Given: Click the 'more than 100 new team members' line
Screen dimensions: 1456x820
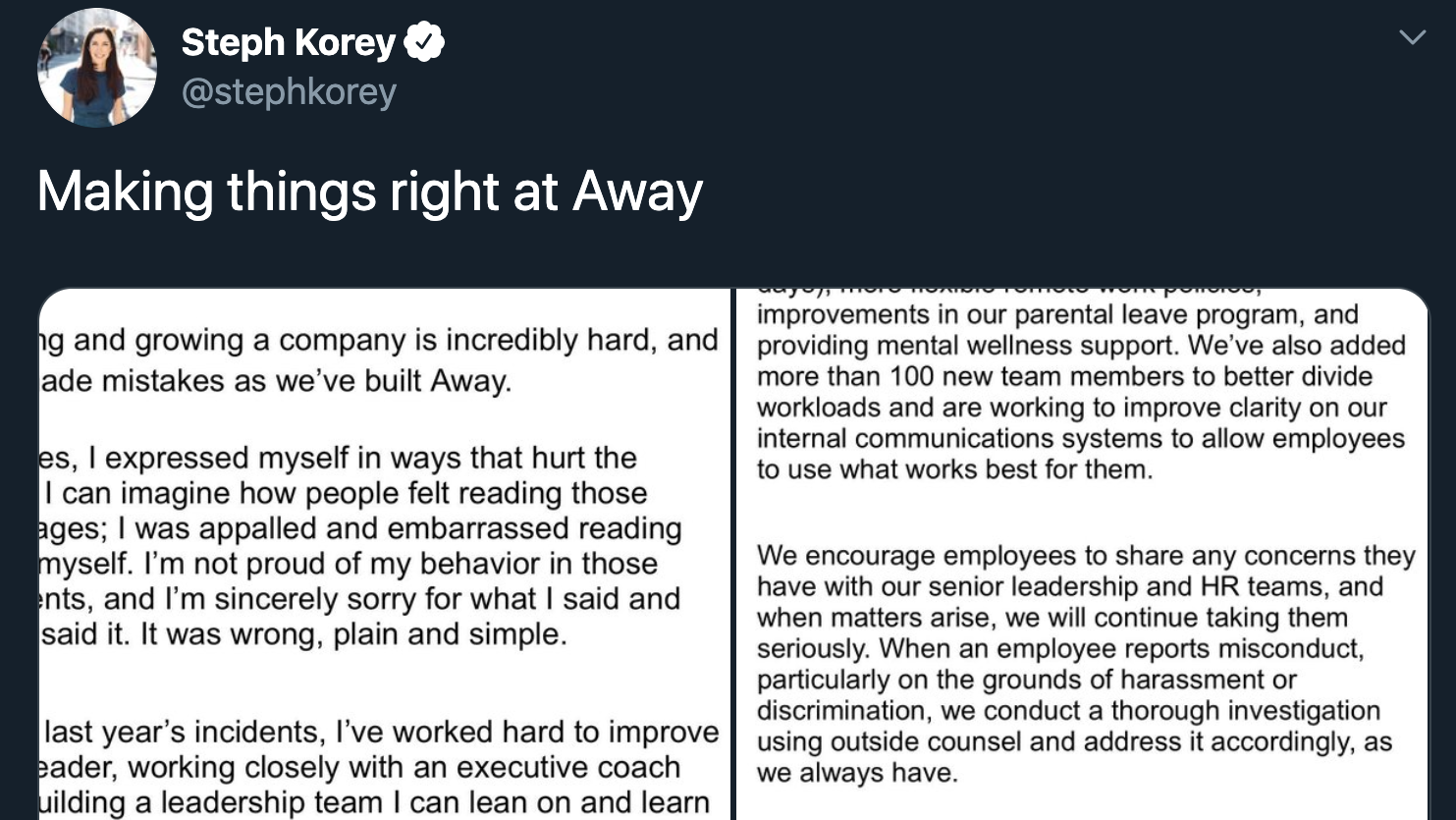Looking at the screenshot, I should click(x=1064, y=377).
